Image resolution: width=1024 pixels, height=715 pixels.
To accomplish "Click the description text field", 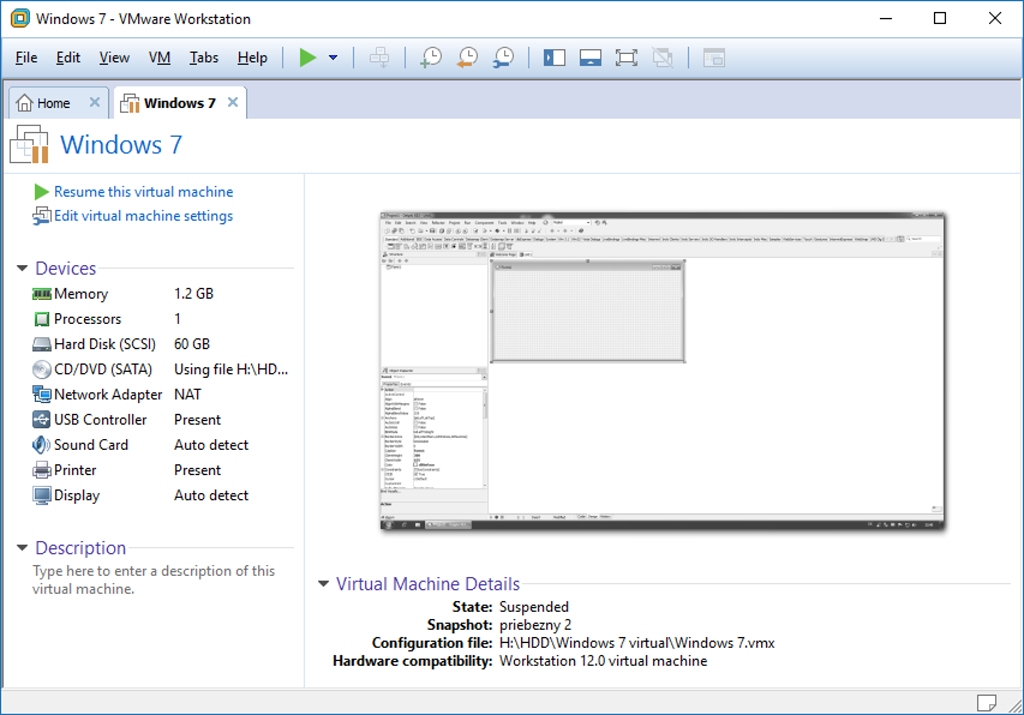I will point(153,580).
